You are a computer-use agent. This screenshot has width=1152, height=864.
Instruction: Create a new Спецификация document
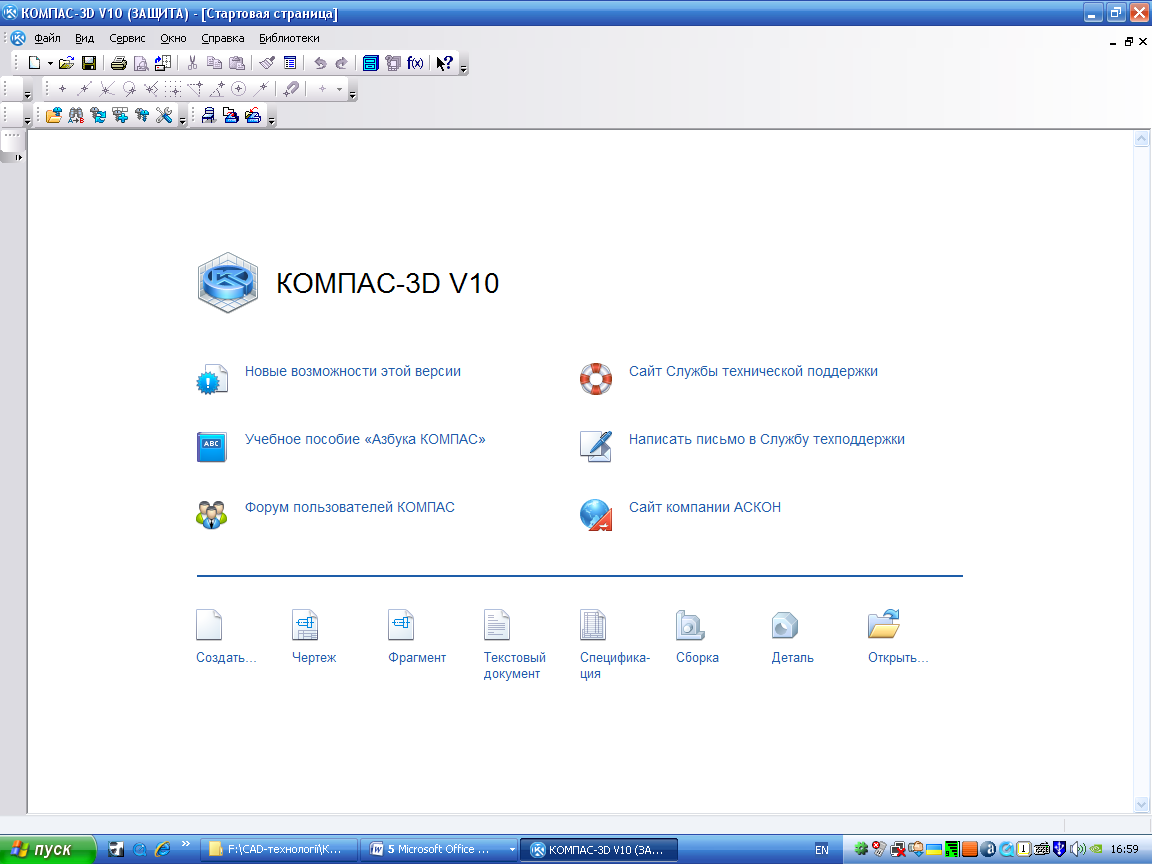coord(593,625)
